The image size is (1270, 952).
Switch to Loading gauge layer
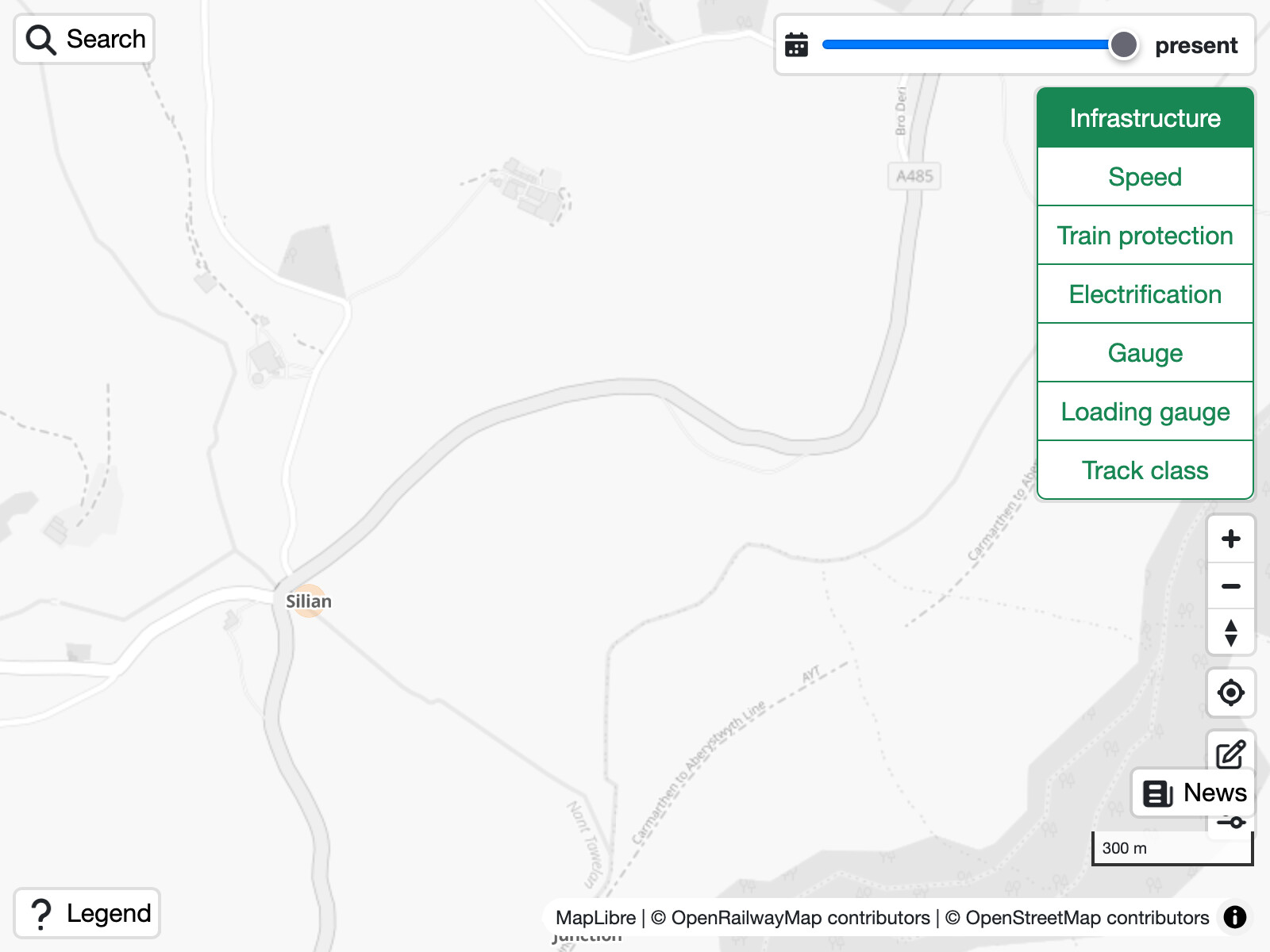(x=1145, y=412)
